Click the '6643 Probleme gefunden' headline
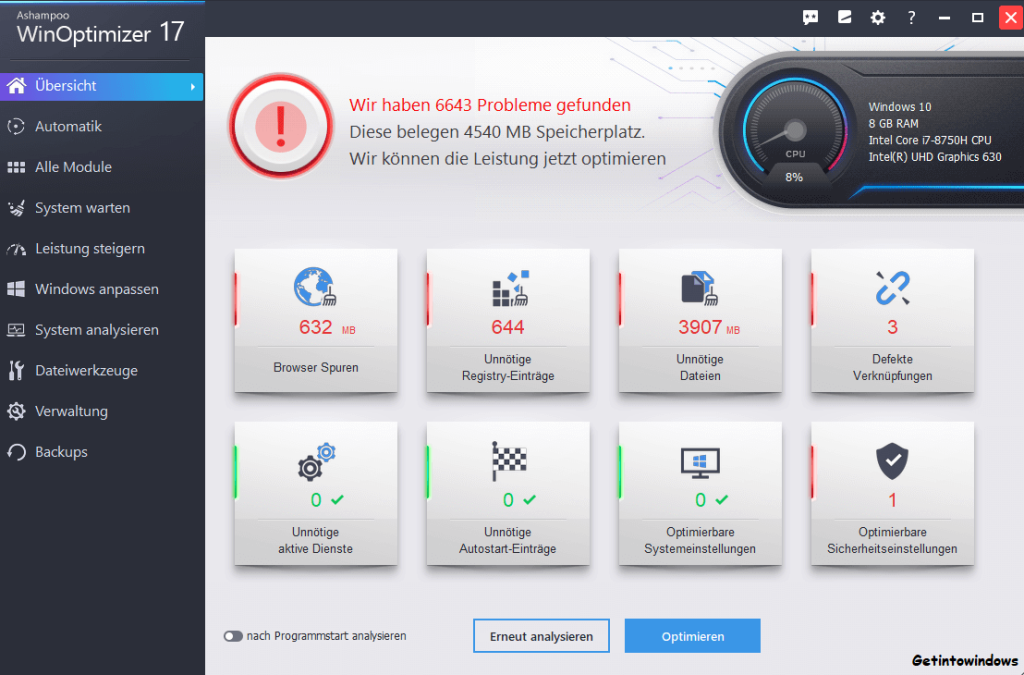The height and width of the screenshot is (675, 1024). coord(490,105)
